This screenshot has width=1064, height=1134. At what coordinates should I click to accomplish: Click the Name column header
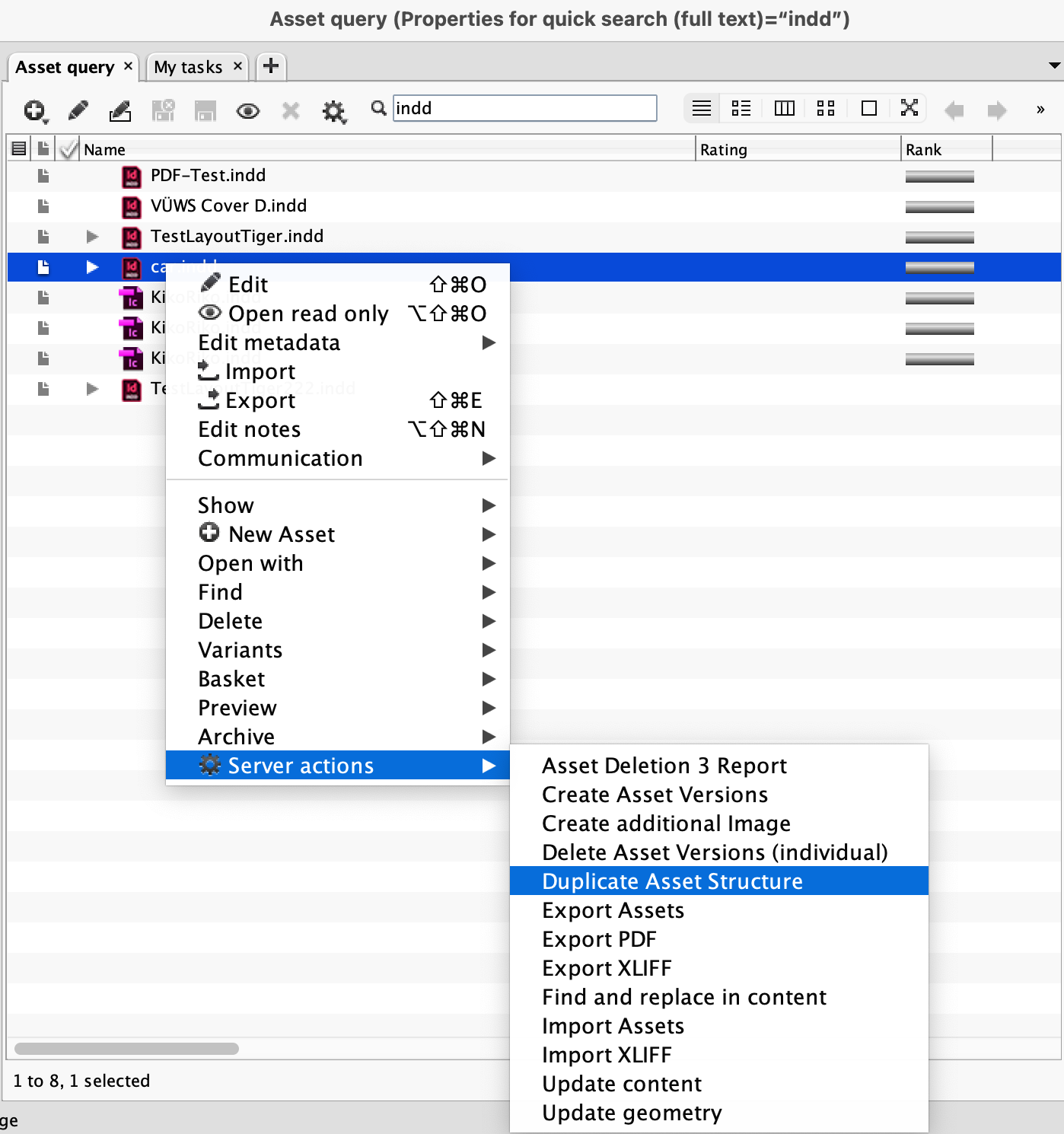[x=105, y=149]
